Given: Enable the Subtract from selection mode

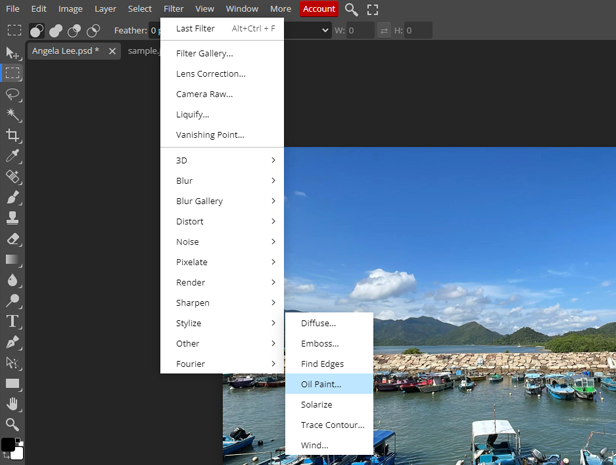Looking at the screenshot, I should point(74,31).
